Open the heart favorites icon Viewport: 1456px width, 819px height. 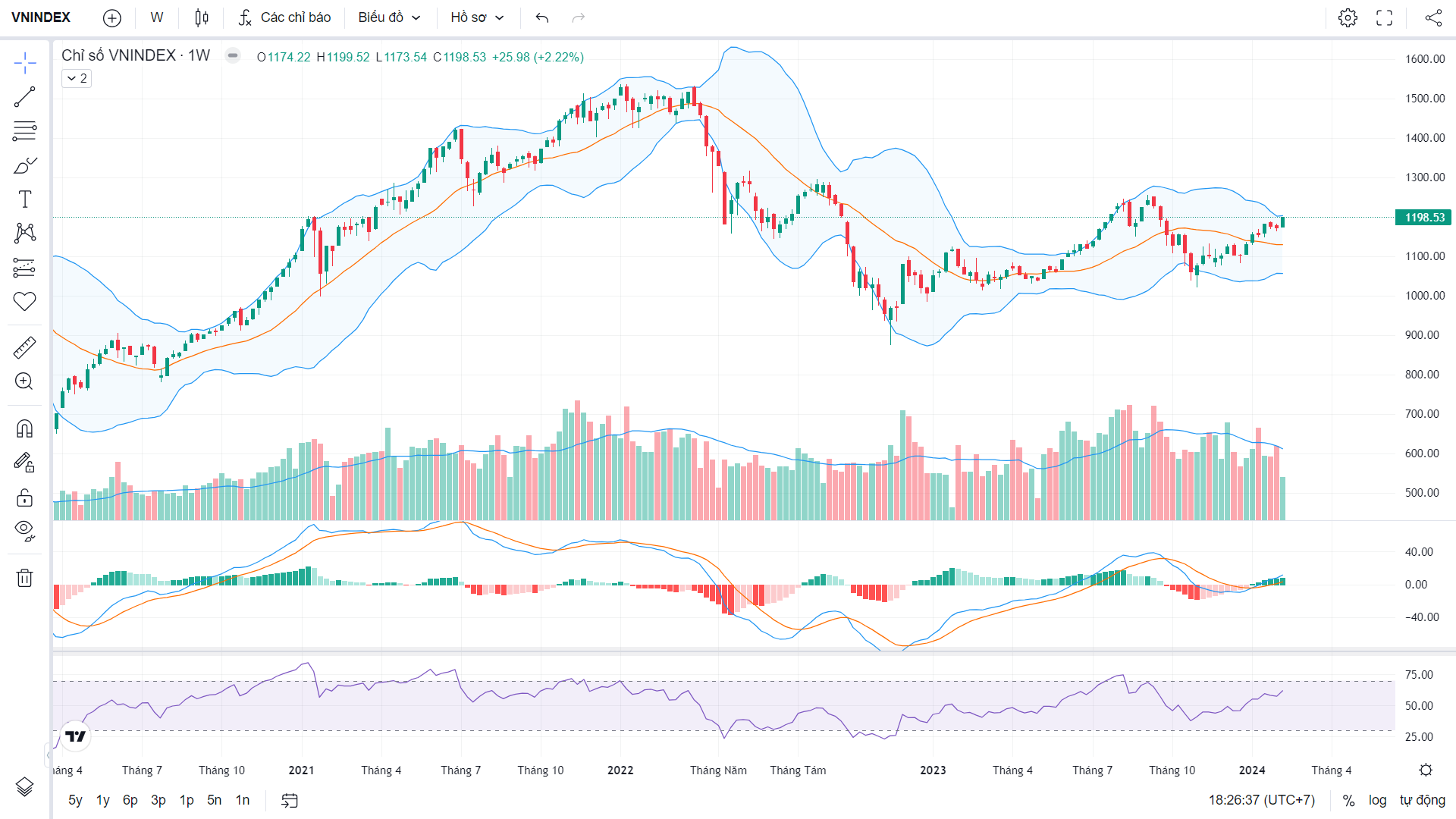click(25, 301)
